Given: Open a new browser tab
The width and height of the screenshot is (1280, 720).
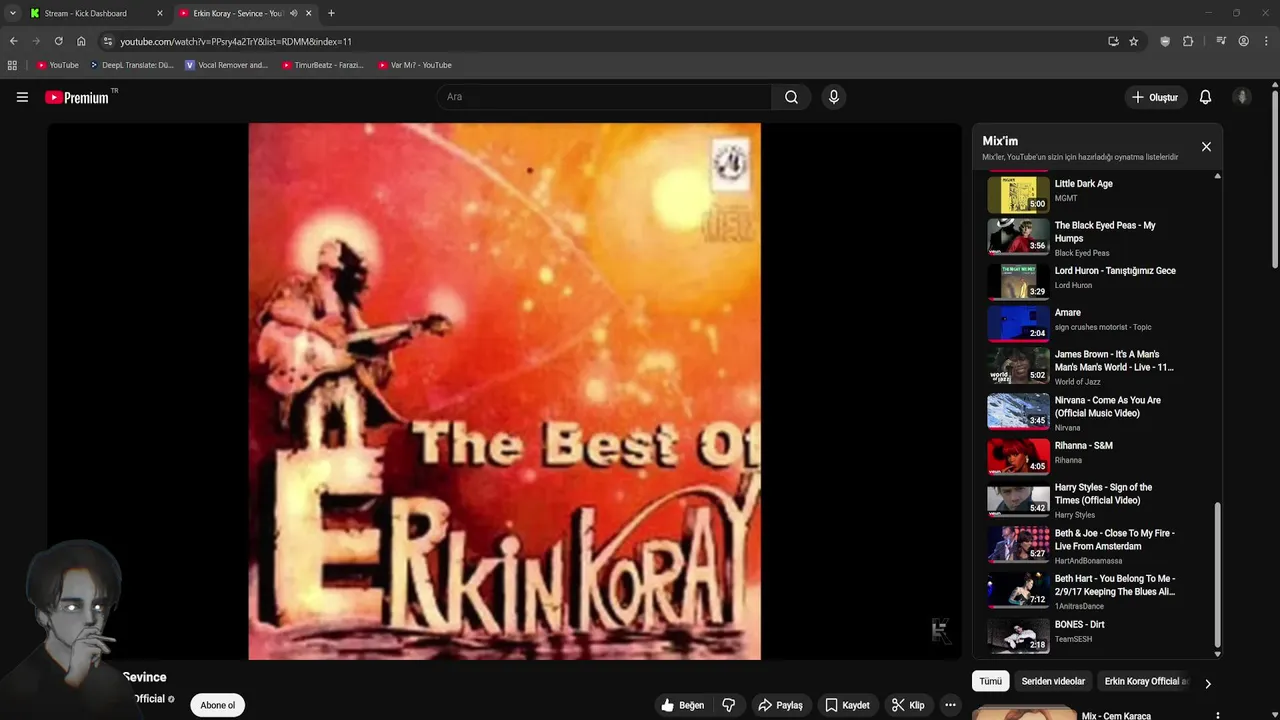Looking at the screenshot, I should coord(331,13).
